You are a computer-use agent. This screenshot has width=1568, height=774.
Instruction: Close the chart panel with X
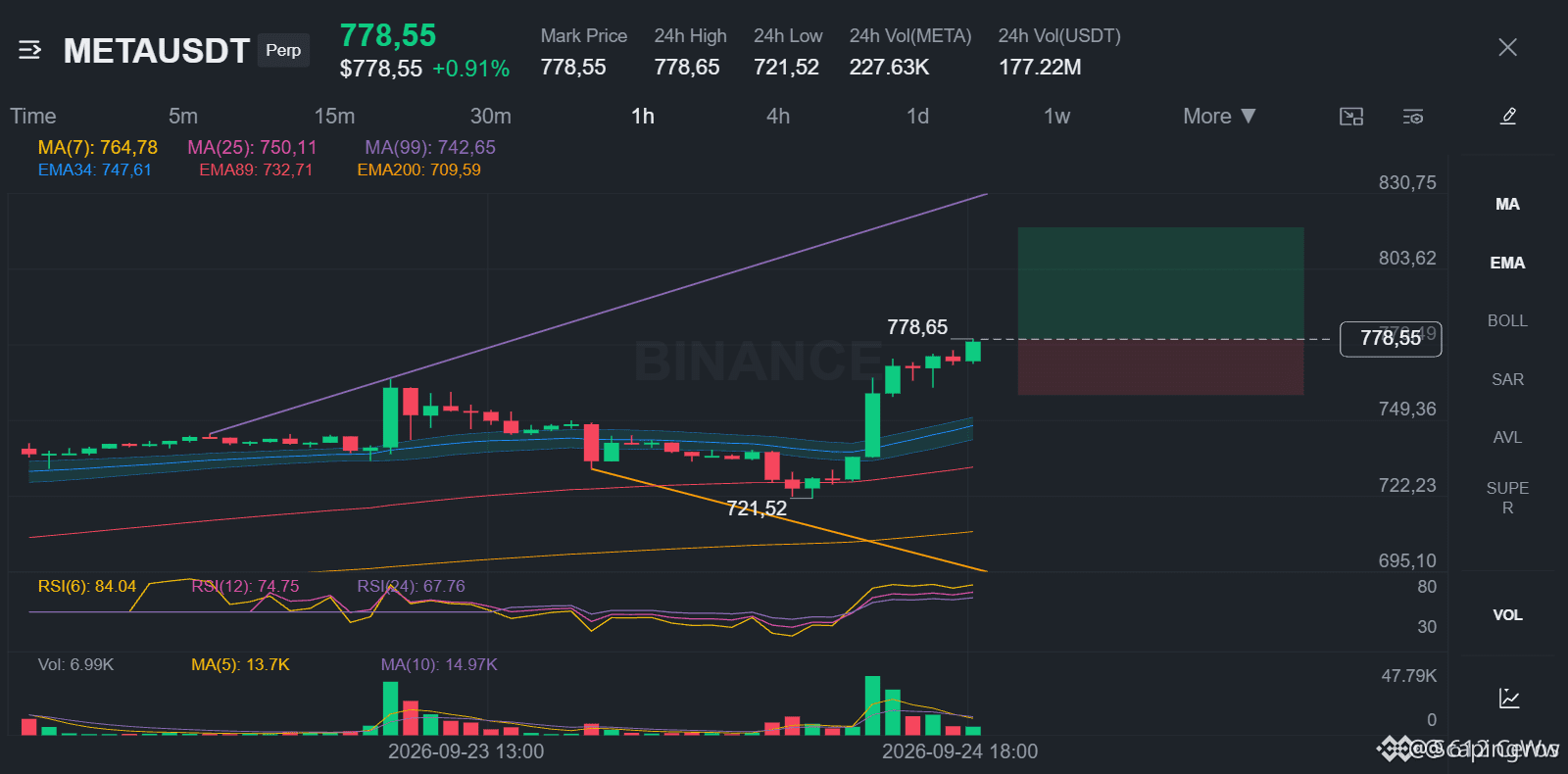1508,47
